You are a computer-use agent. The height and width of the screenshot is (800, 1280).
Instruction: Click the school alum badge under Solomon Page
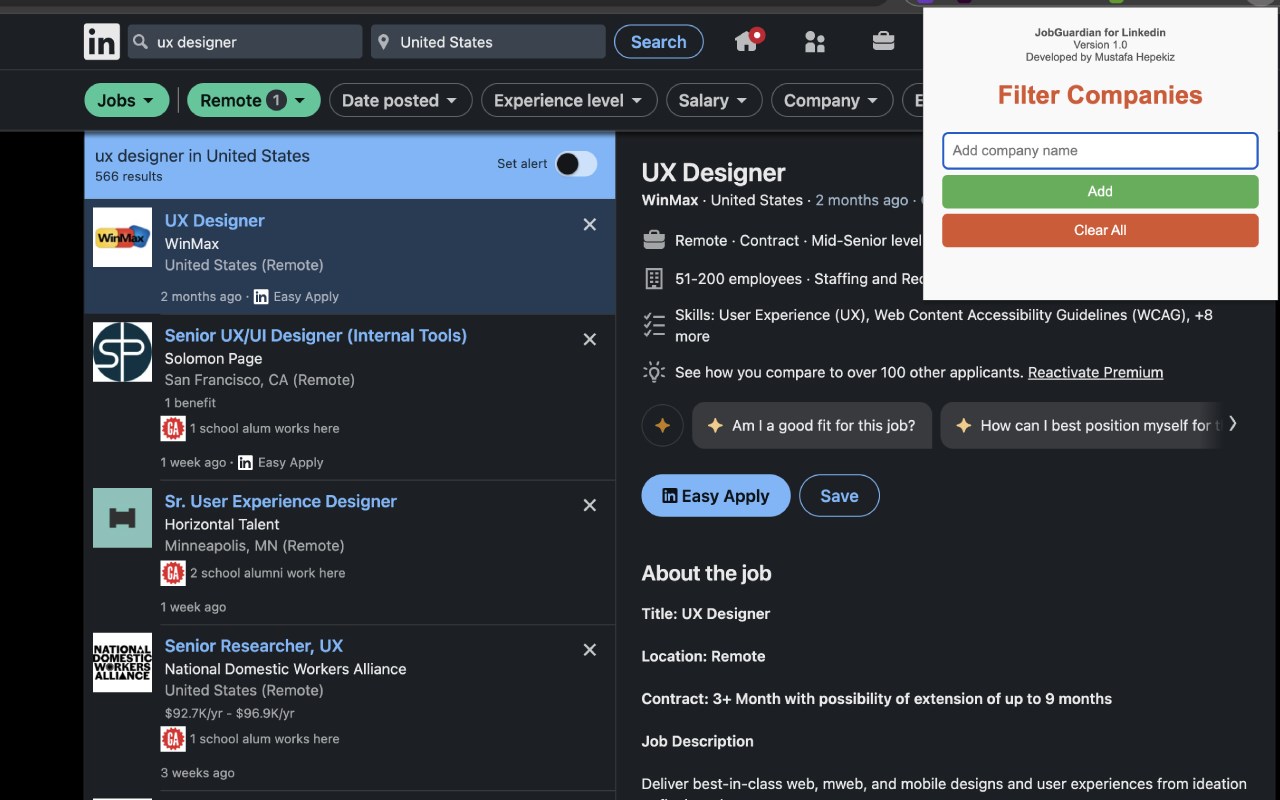point(173,428)
